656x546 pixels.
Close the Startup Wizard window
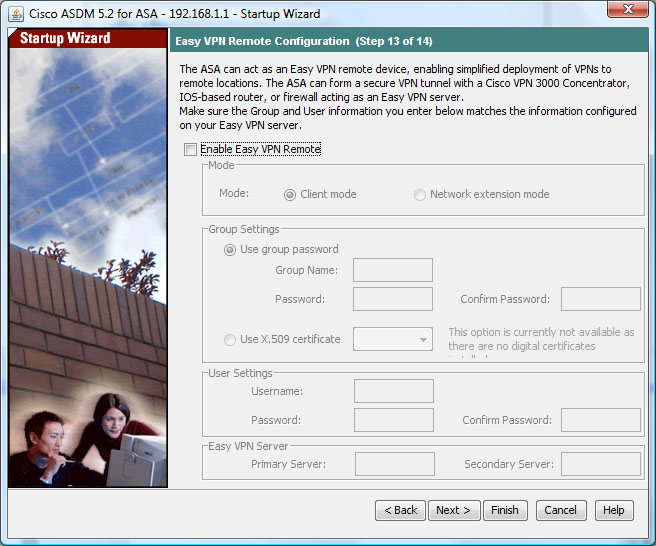[x=628, y=9]
